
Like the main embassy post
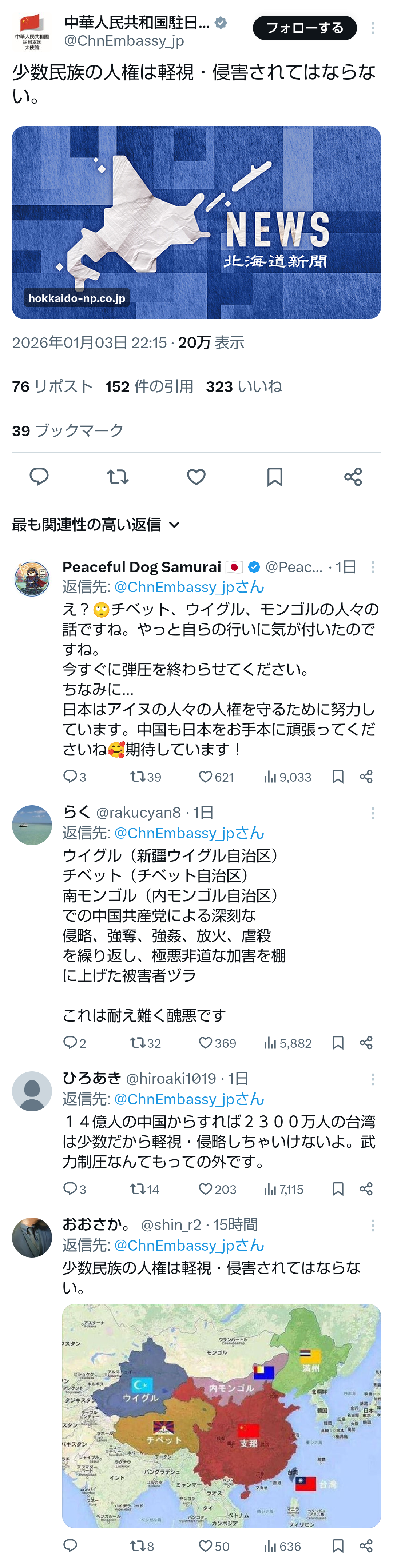pos(196,477)
